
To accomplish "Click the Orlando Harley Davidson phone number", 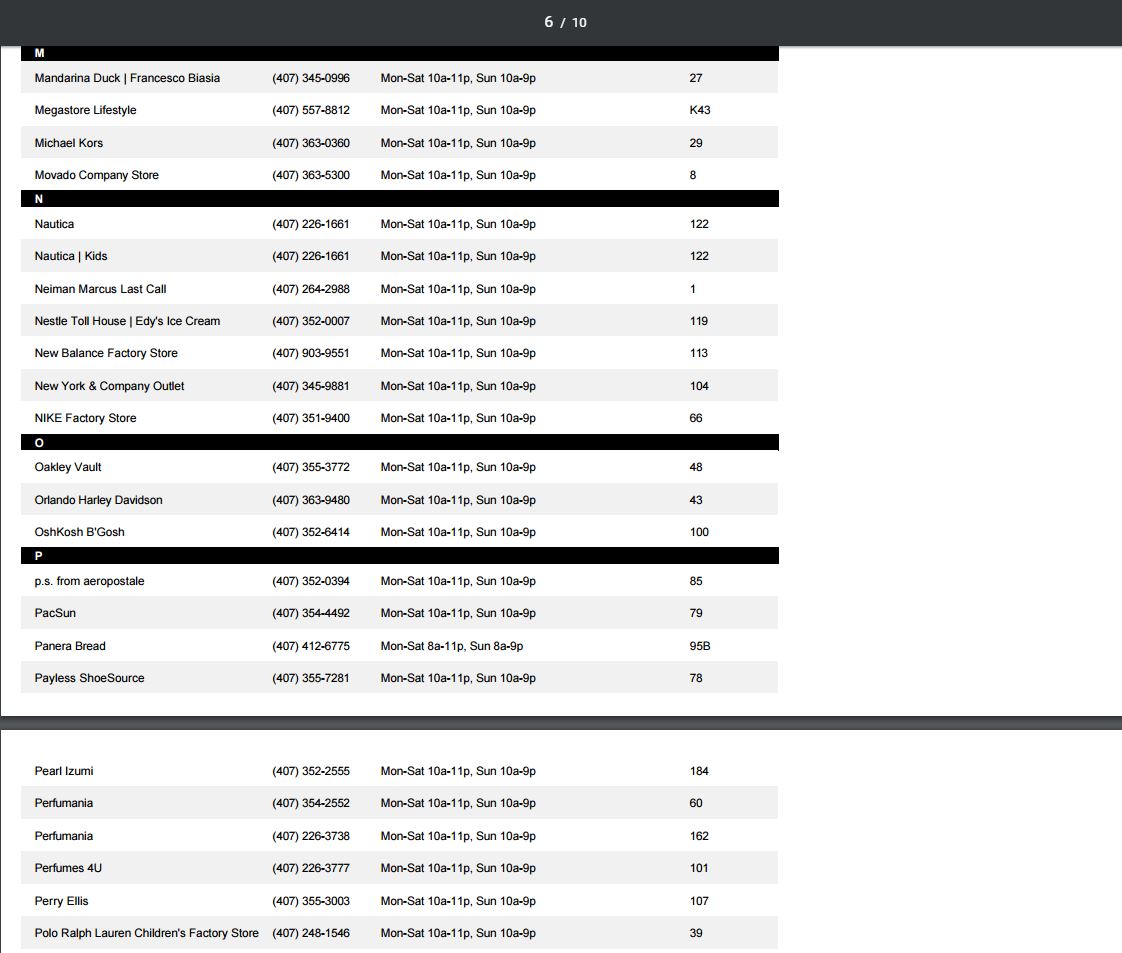I will pos(311,500).
